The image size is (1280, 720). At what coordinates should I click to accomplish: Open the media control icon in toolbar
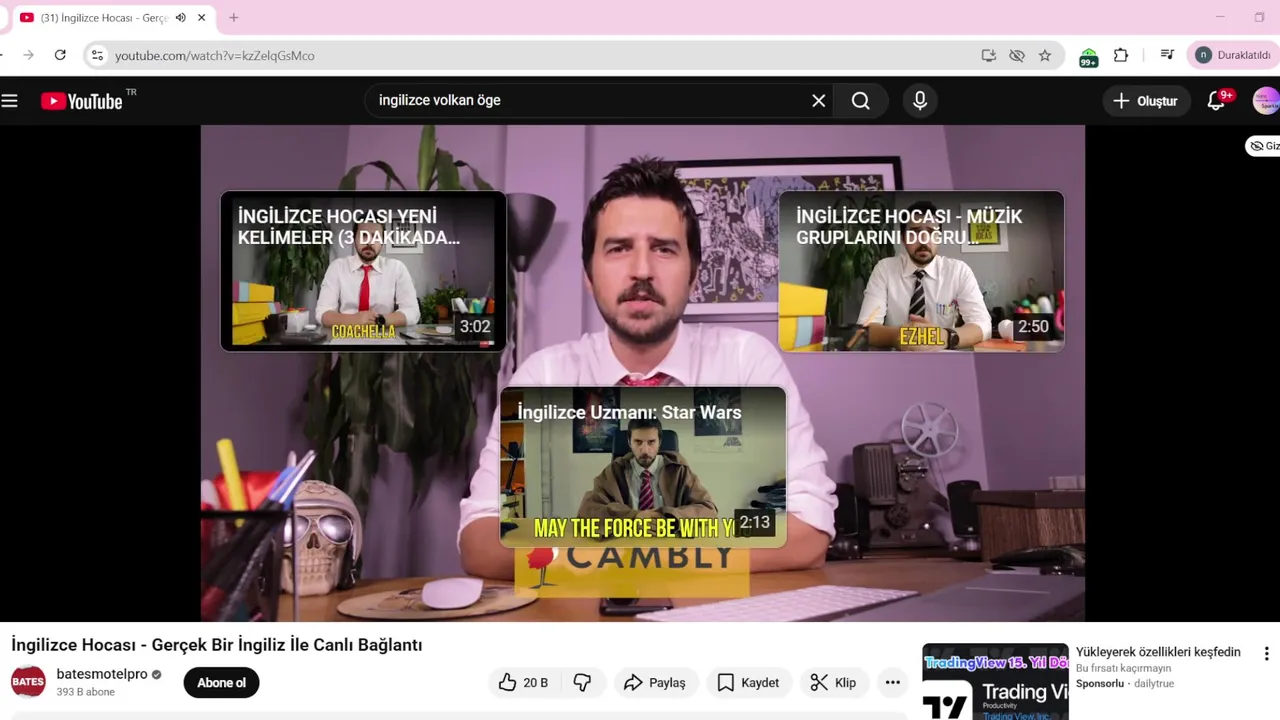tap(1167, 55)
